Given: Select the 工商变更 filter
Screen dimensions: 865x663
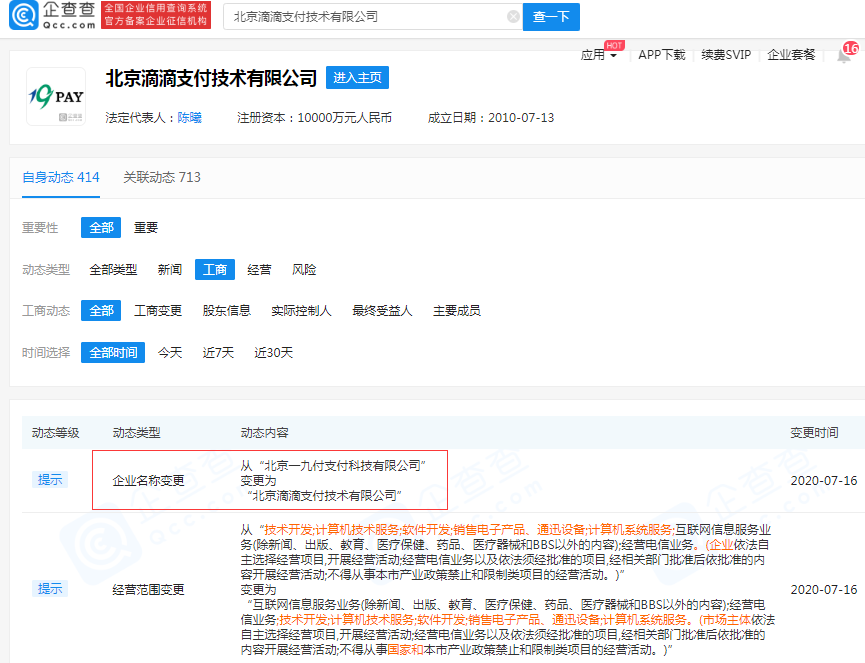Looking at the screenshot, I should [158, 311].
